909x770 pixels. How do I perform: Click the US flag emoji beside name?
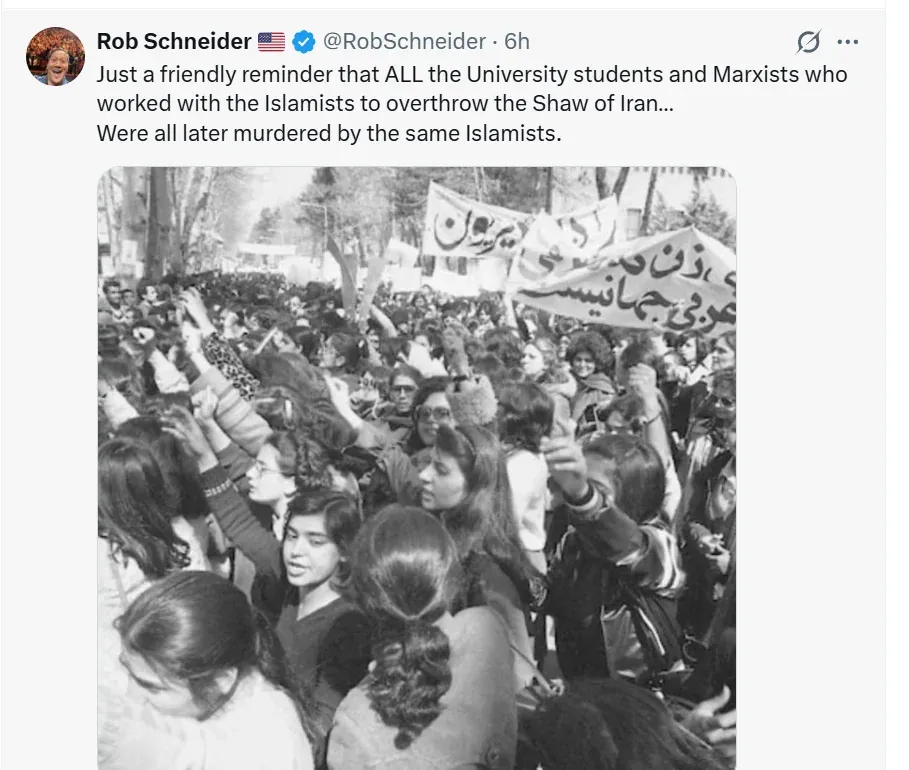pyautogui.click(x=271, y=42)
